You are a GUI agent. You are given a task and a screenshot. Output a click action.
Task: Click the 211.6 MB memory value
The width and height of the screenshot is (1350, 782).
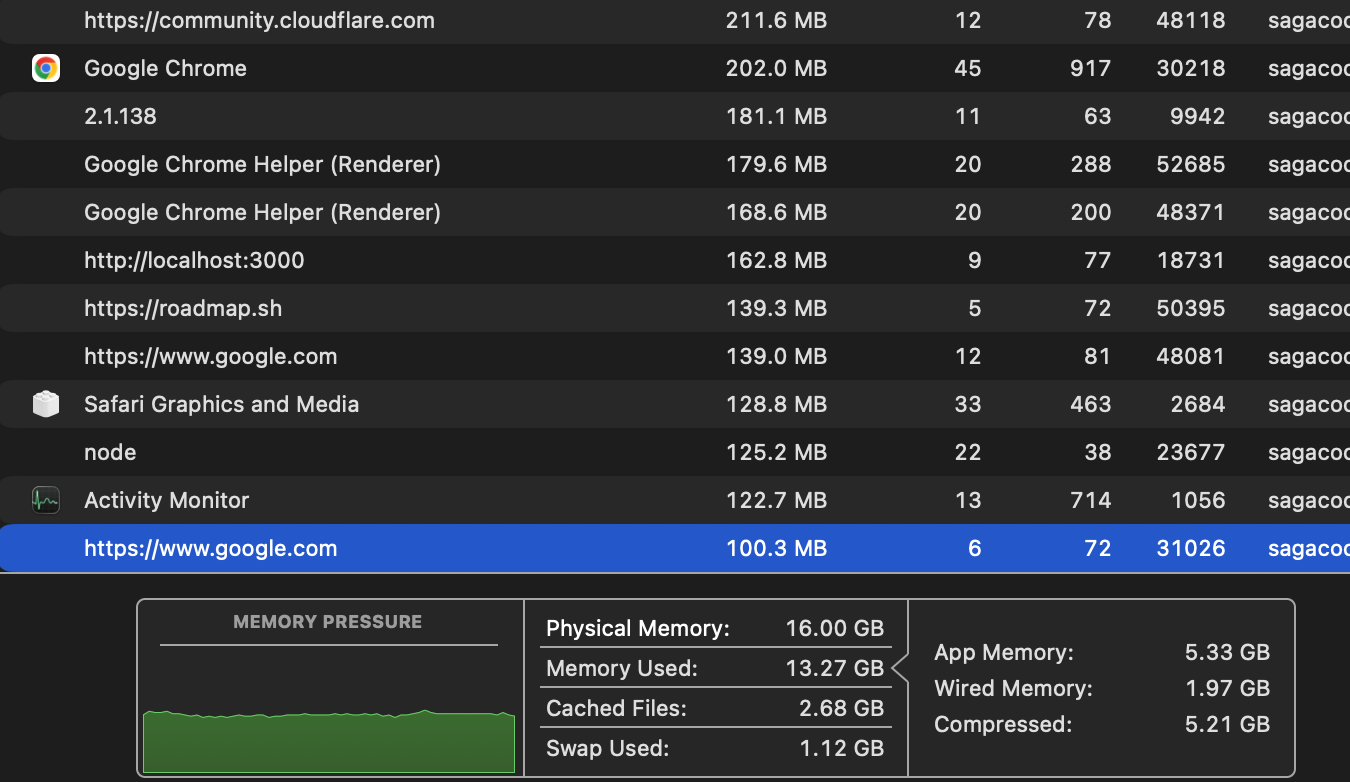tap(776, 20)
